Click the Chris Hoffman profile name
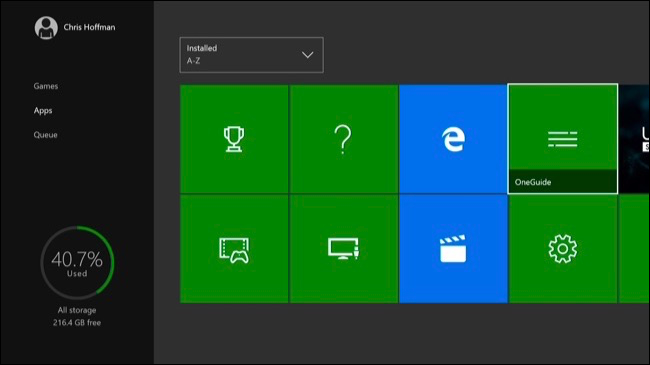 (90, 27)
